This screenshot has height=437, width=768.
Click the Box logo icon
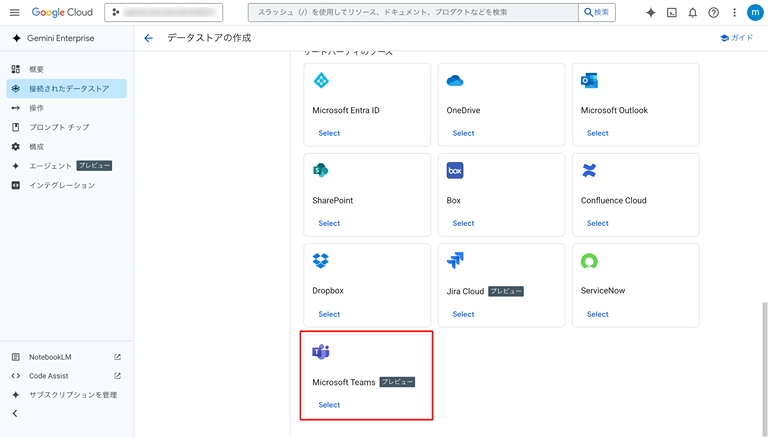[455, 170]
